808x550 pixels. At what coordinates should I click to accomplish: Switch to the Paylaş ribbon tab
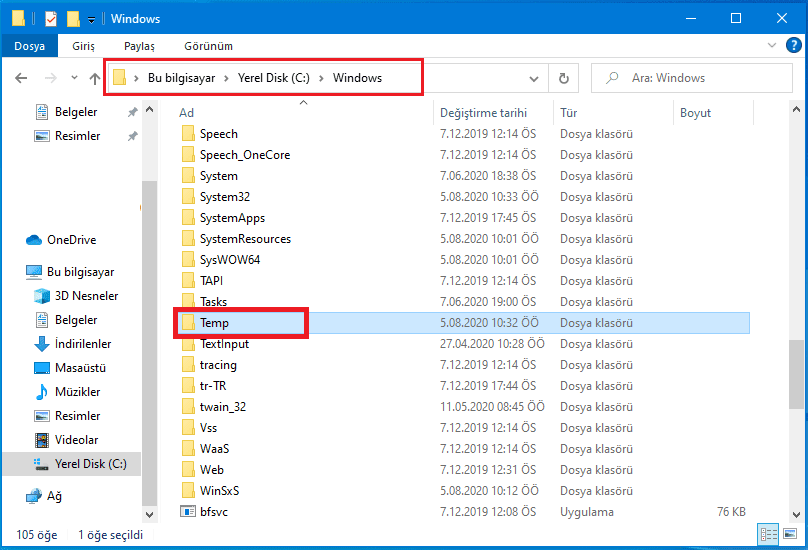(139, 46)
